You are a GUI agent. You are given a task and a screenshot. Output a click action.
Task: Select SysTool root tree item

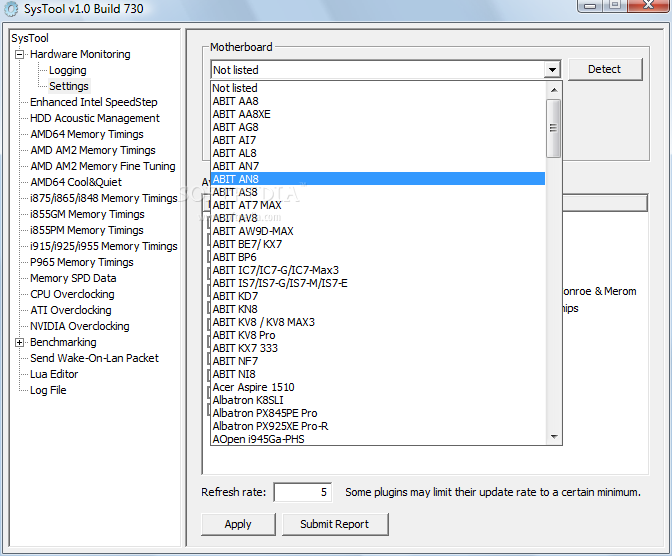tap(30, 38)
